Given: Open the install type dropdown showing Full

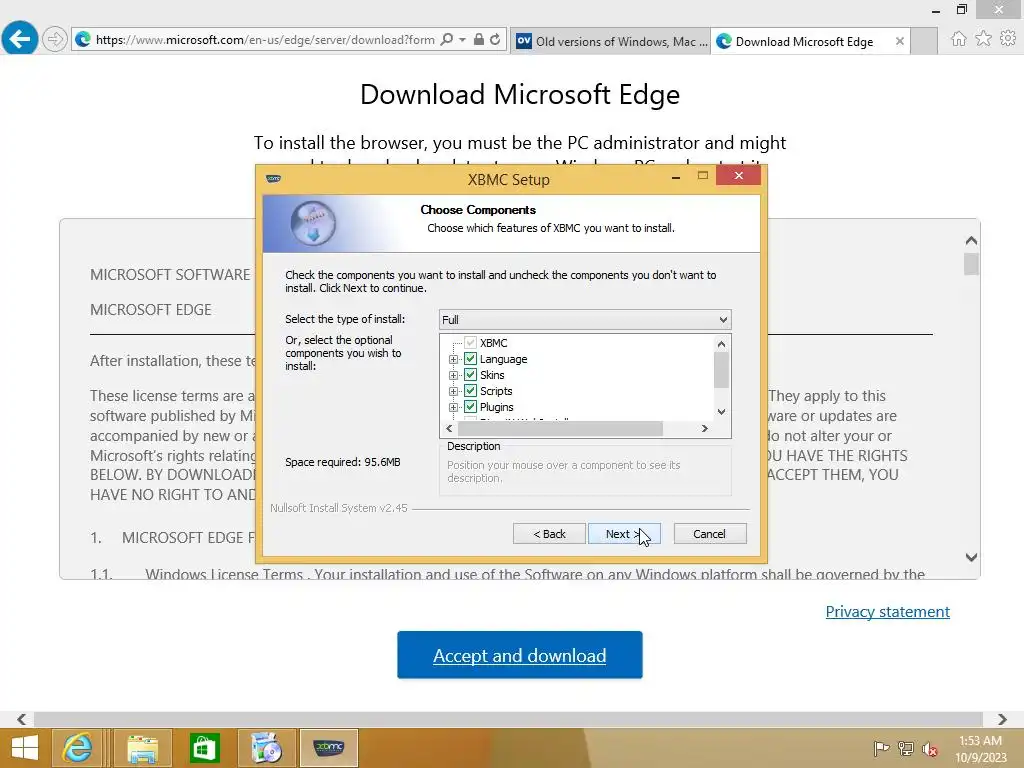Looking at the screenshot, I should pyautogui.click(x=585, y=319).
